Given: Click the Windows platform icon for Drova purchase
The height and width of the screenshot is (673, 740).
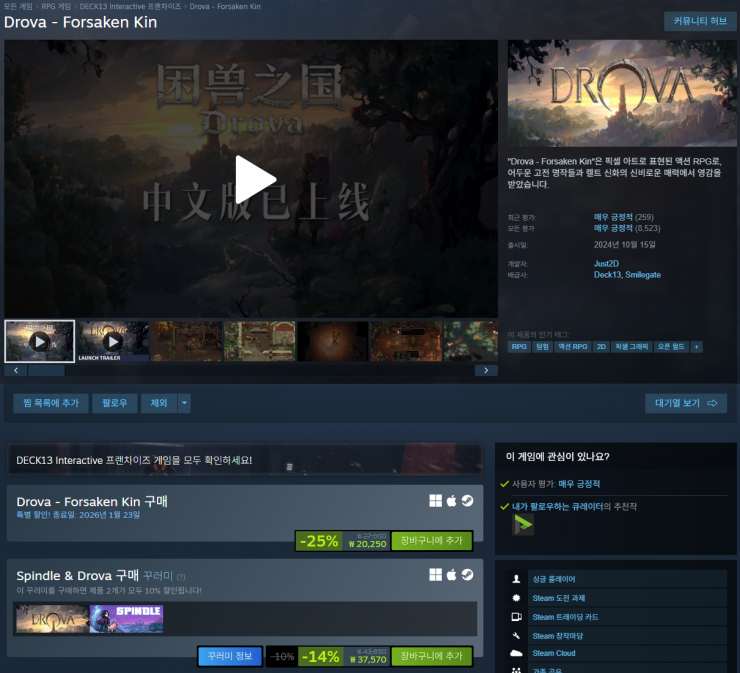Looking at the screenshot, I should click(x=435, y=501).
